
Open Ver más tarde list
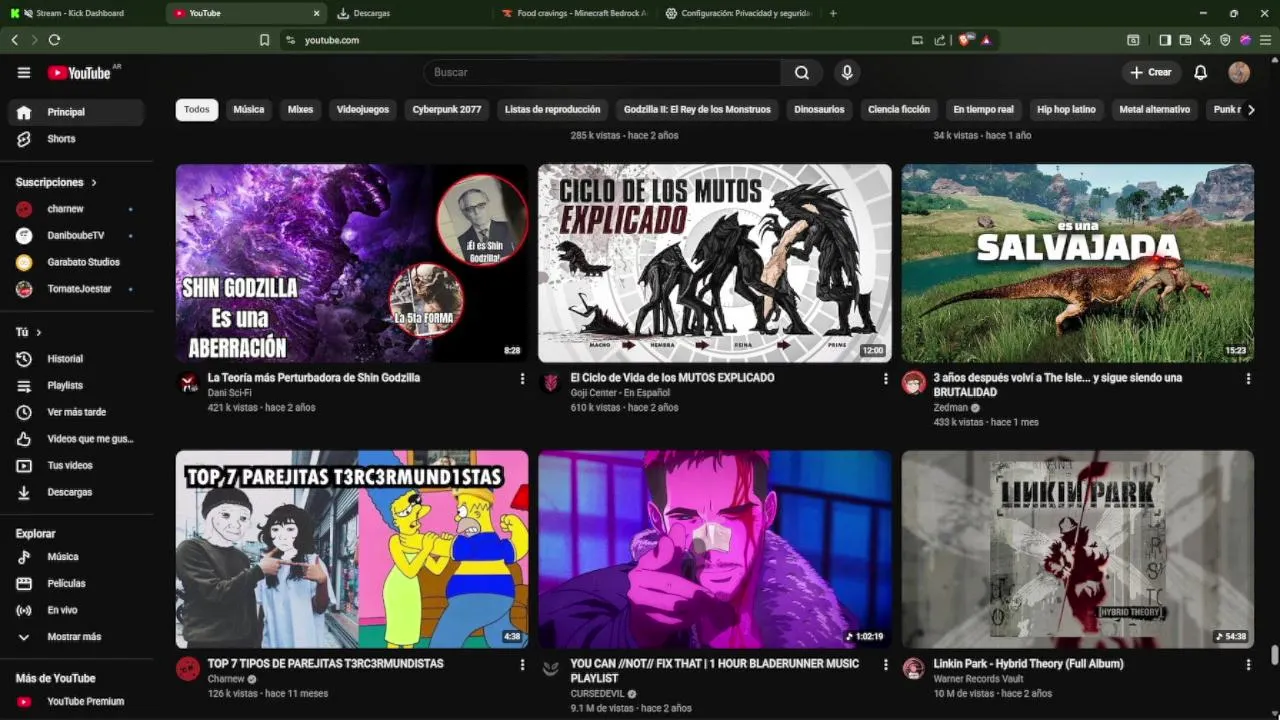coord(76,412)
